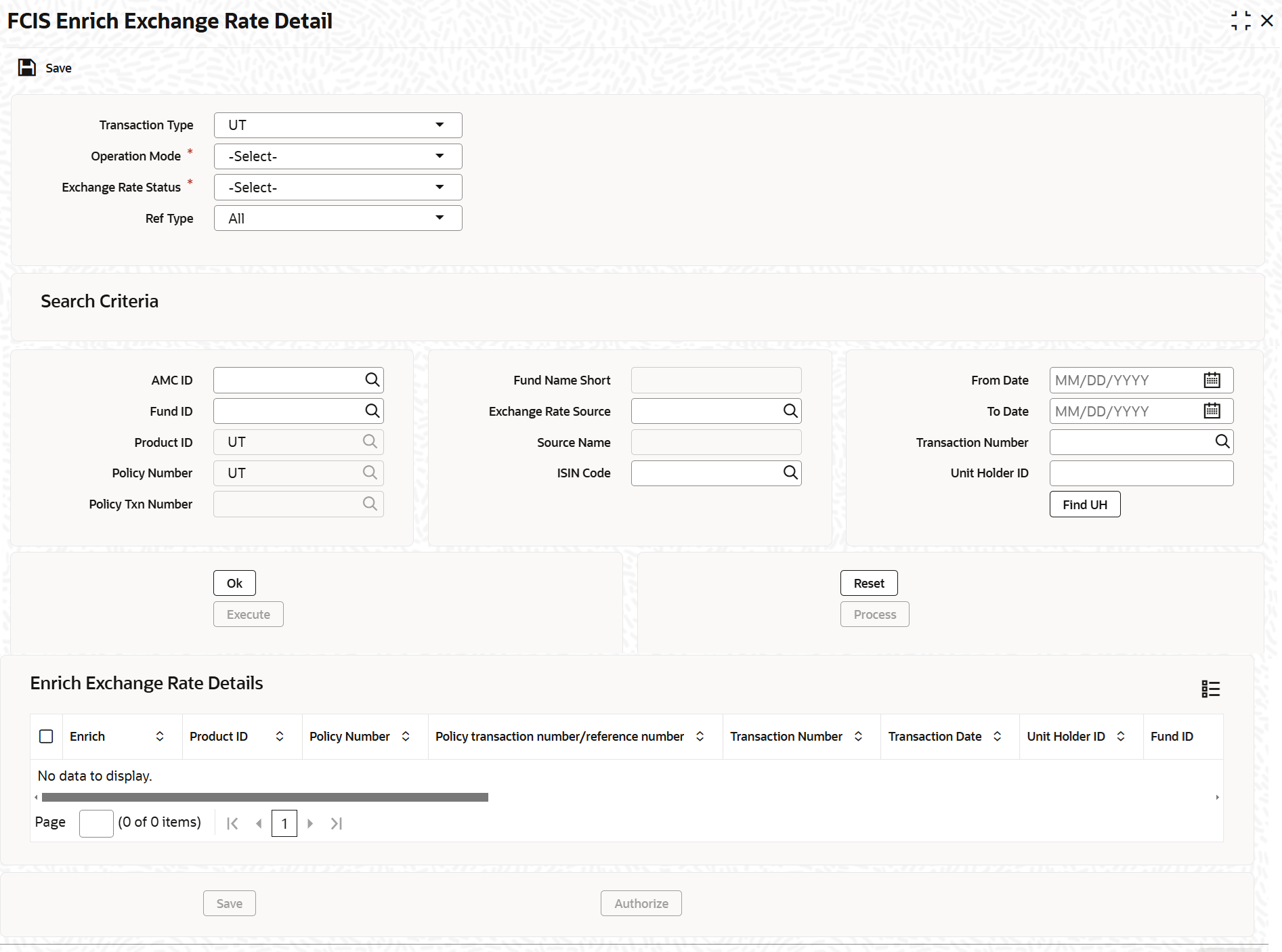
Task: Sort table by Enrich column
Action: (160, 736)
